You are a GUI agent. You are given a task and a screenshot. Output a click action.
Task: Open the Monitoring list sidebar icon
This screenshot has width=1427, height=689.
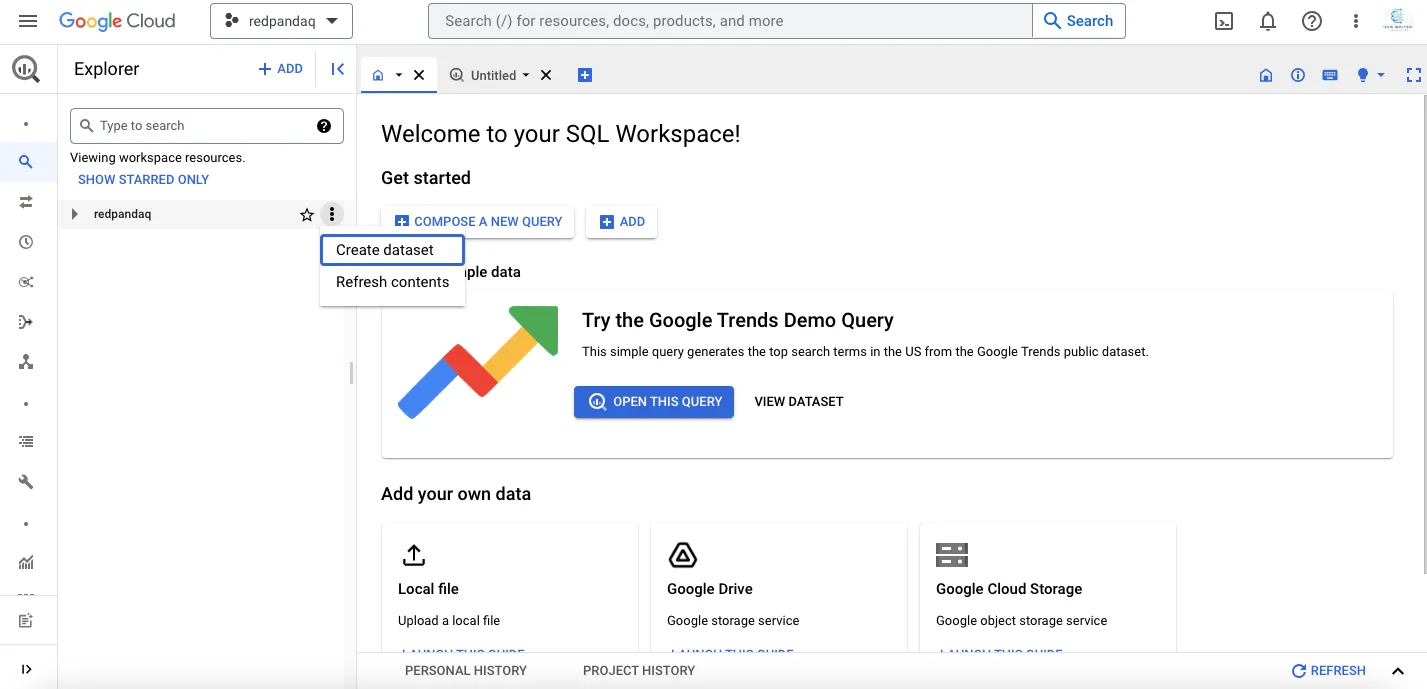(x=26, y=442)
